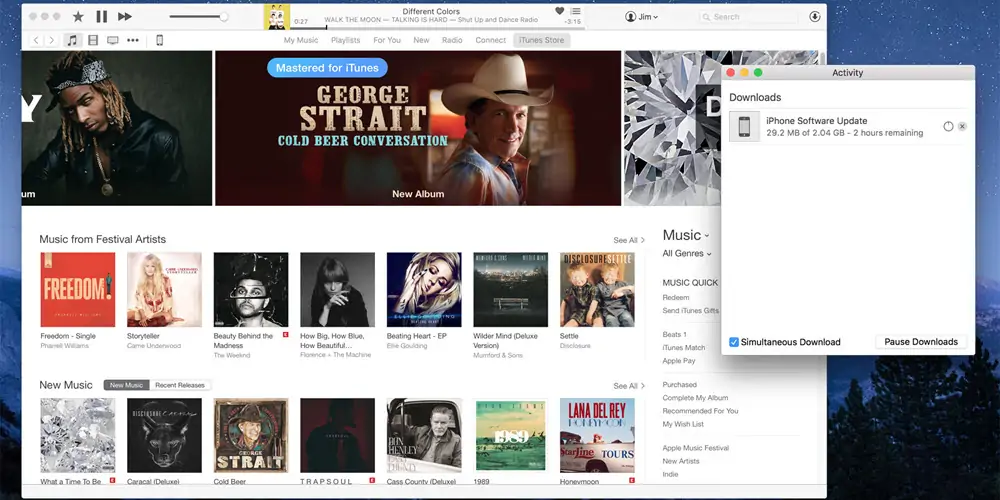This screenshot has height=500, width=1000.
Task: Select the Recent Releases segment toggle
Action: [x=180, y=385]
